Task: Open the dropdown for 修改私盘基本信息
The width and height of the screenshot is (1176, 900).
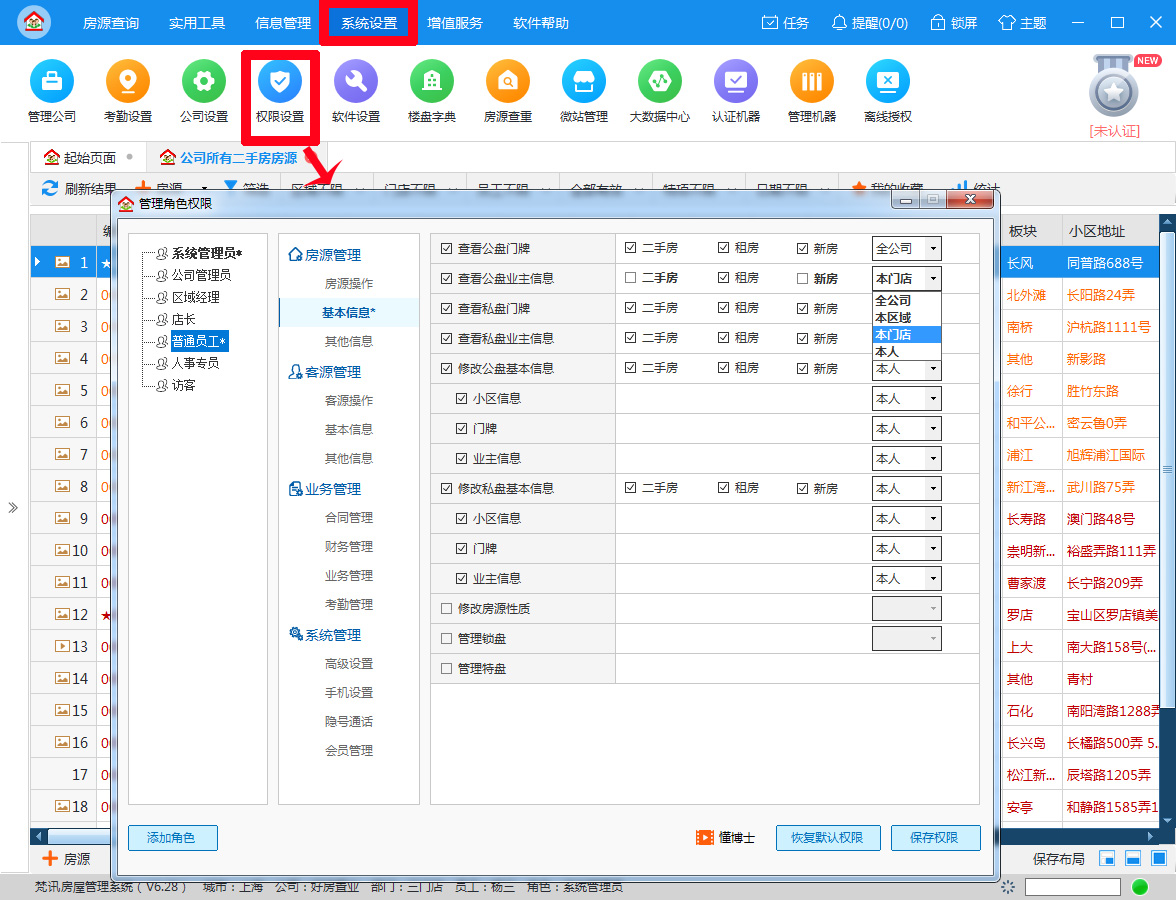Action: coord(906,488)
